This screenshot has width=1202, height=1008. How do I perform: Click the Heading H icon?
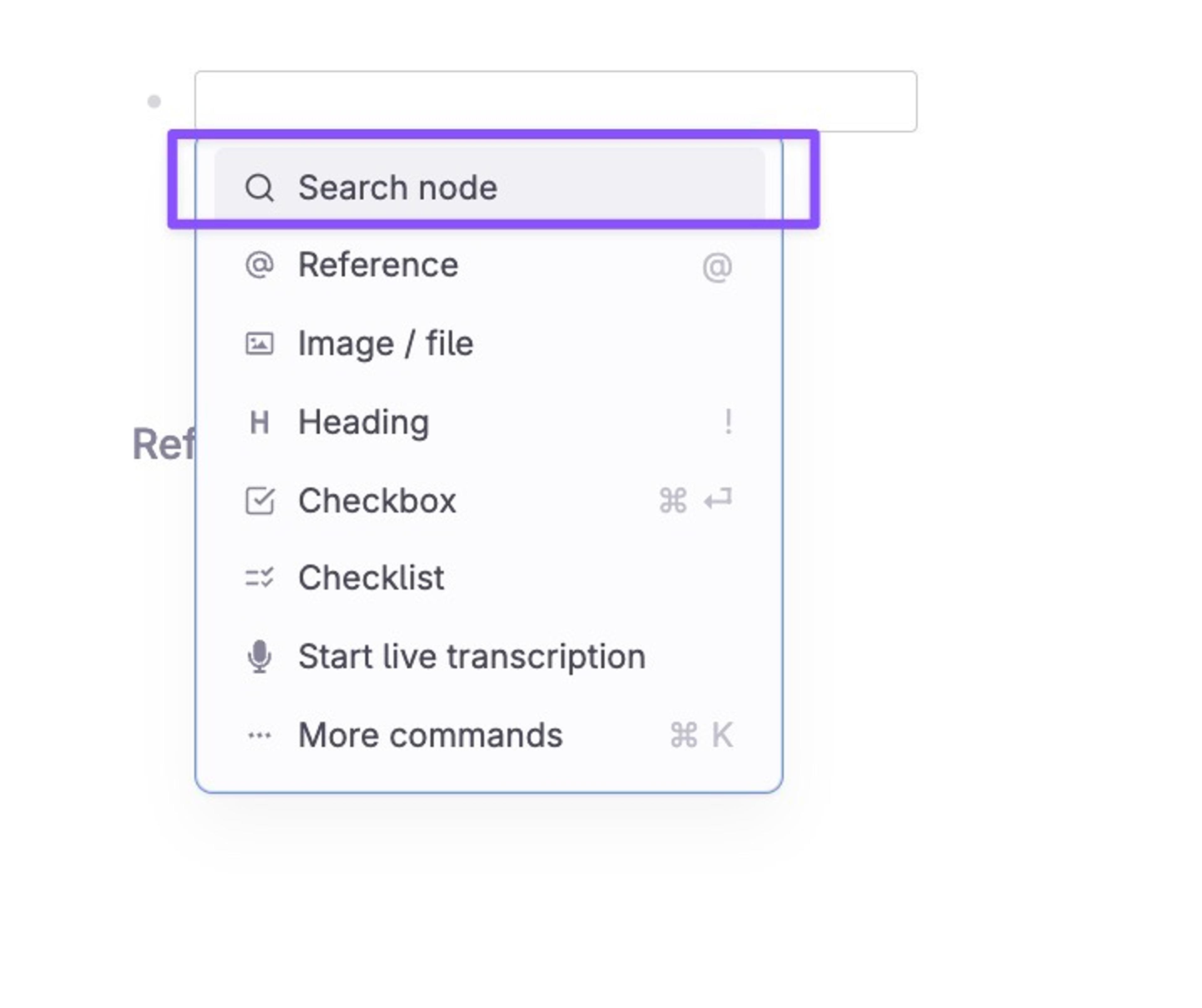[x=259, y=423]
